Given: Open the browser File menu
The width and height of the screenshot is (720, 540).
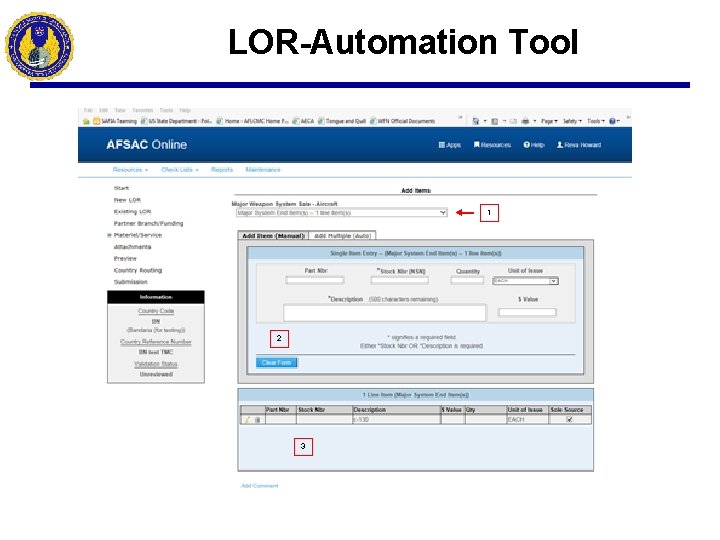Looking at the screenshot, I should pyautogui.click(x=88, y=110).
